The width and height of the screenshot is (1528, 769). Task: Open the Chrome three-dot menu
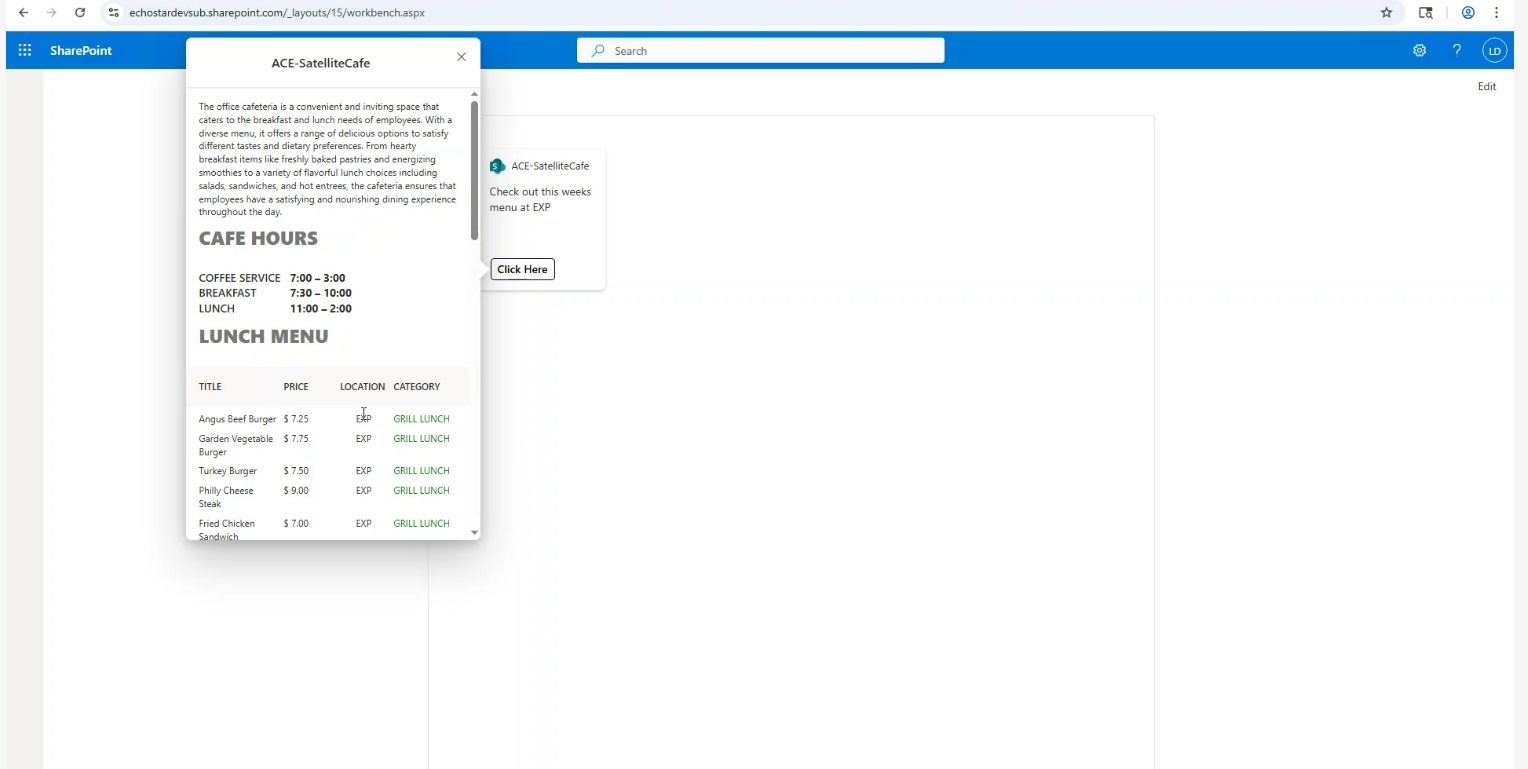pyautogui.click(x=1497, y=13)
